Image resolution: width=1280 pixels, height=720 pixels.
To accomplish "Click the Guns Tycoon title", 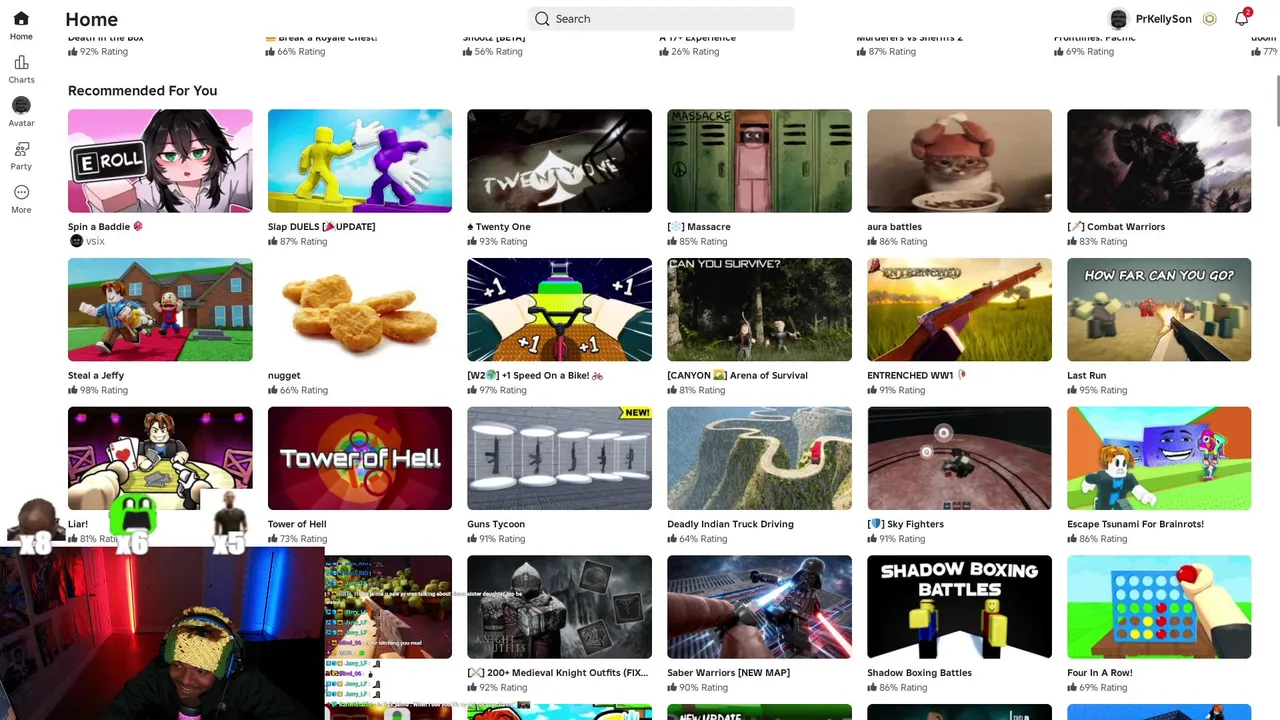I will (496, 524).
